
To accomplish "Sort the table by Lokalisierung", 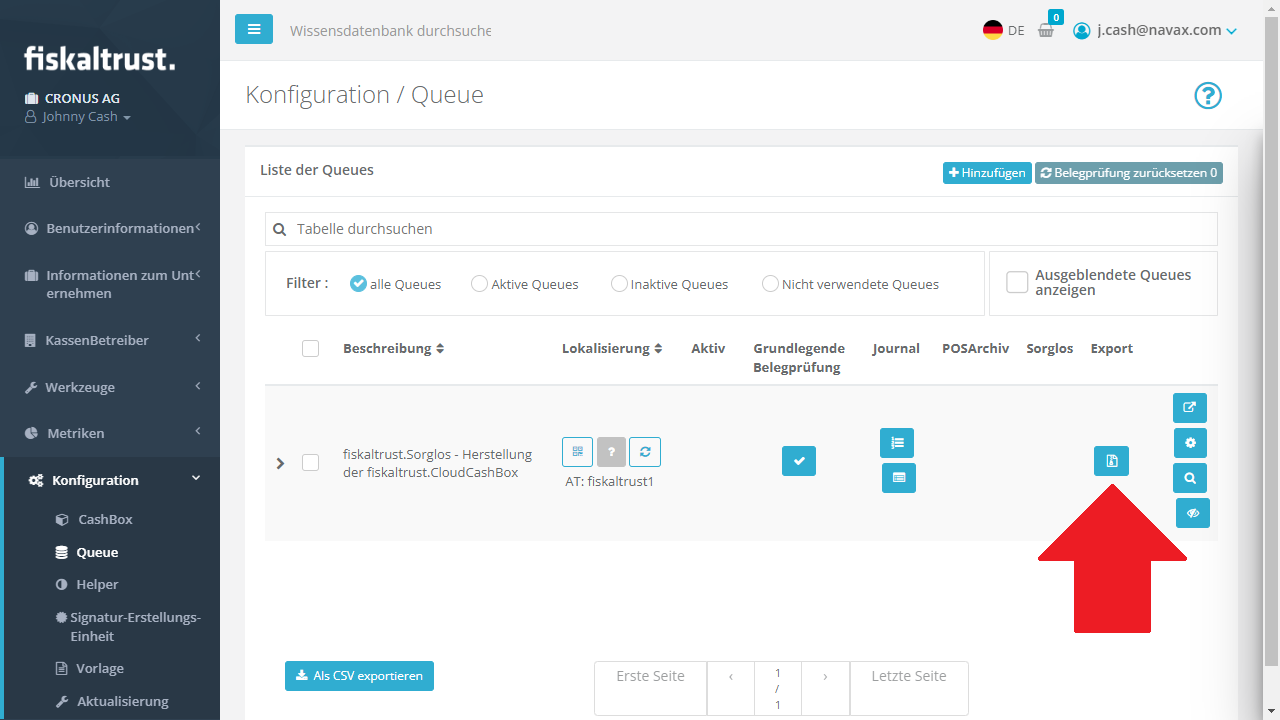I will tap(612, 348).
